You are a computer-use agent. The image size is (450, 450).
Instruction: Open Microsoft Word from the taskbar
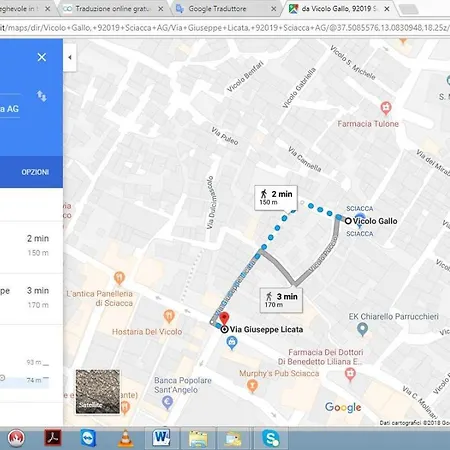tap(161, 437)
